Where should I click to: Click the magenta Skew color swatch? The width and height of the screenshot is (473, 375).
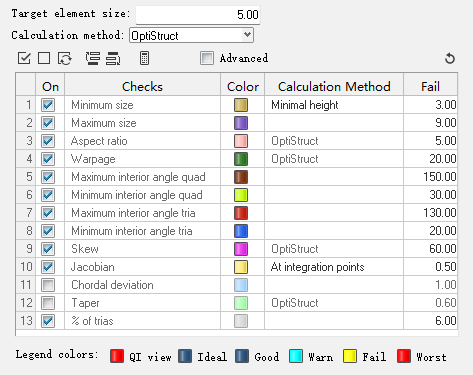coord(241,249)
